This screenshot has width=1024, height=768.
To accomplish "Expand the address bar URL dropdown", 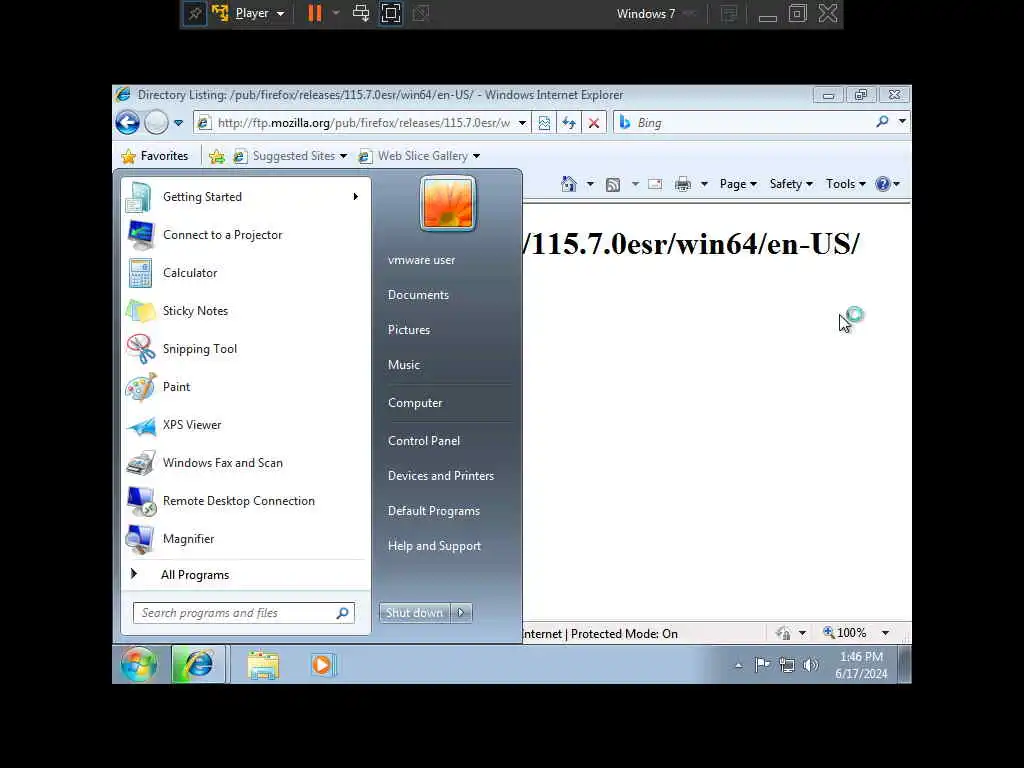I will coord(522,123).
